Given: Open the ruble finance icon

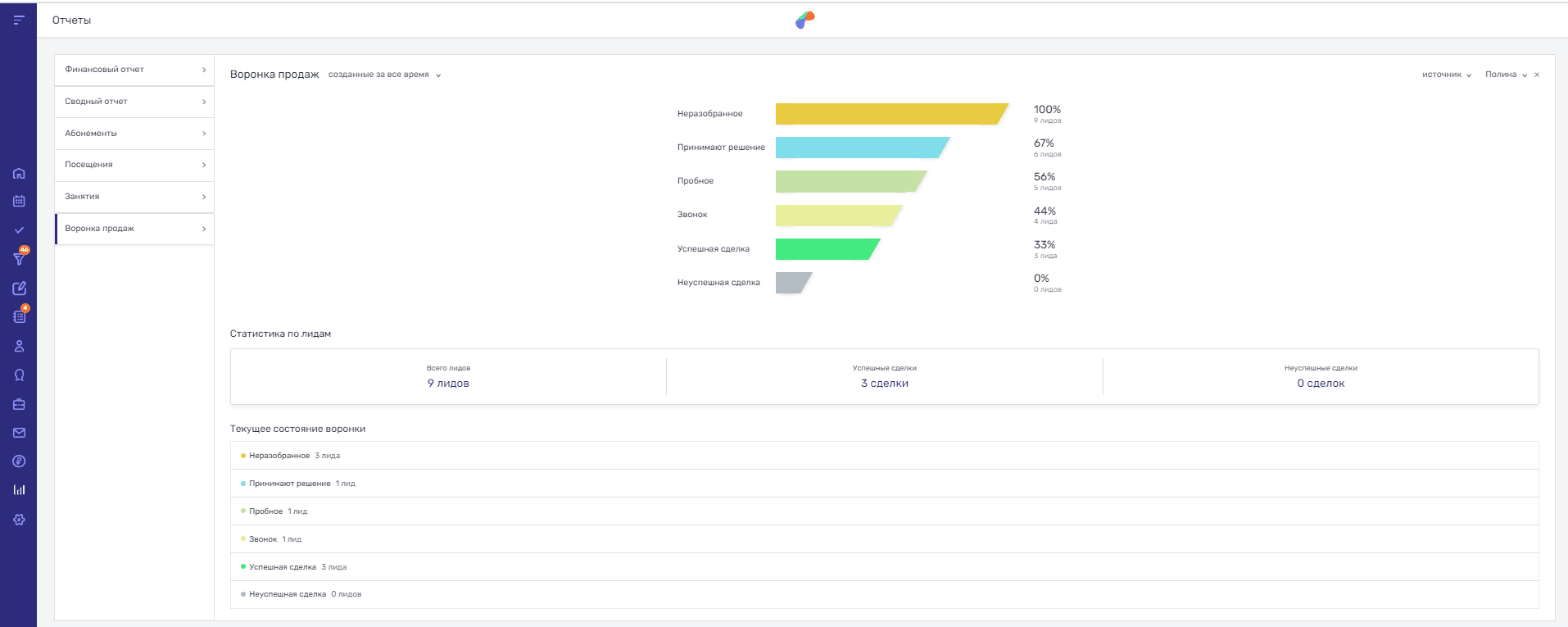Looking at the screenshot, I should pos(19,461).
